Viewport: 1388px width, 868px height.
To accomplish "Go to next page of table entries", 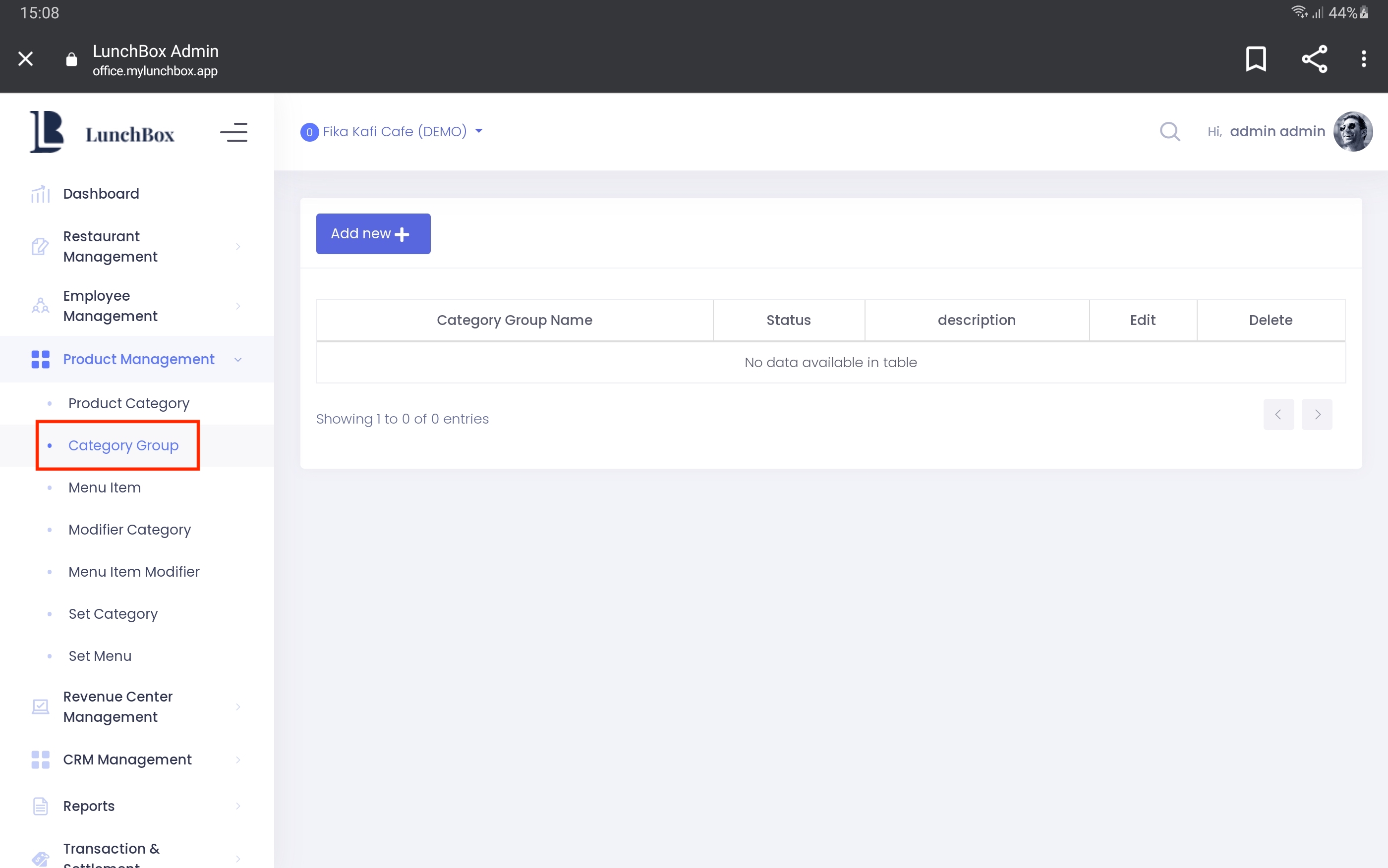I will (x=1317, y=415).
